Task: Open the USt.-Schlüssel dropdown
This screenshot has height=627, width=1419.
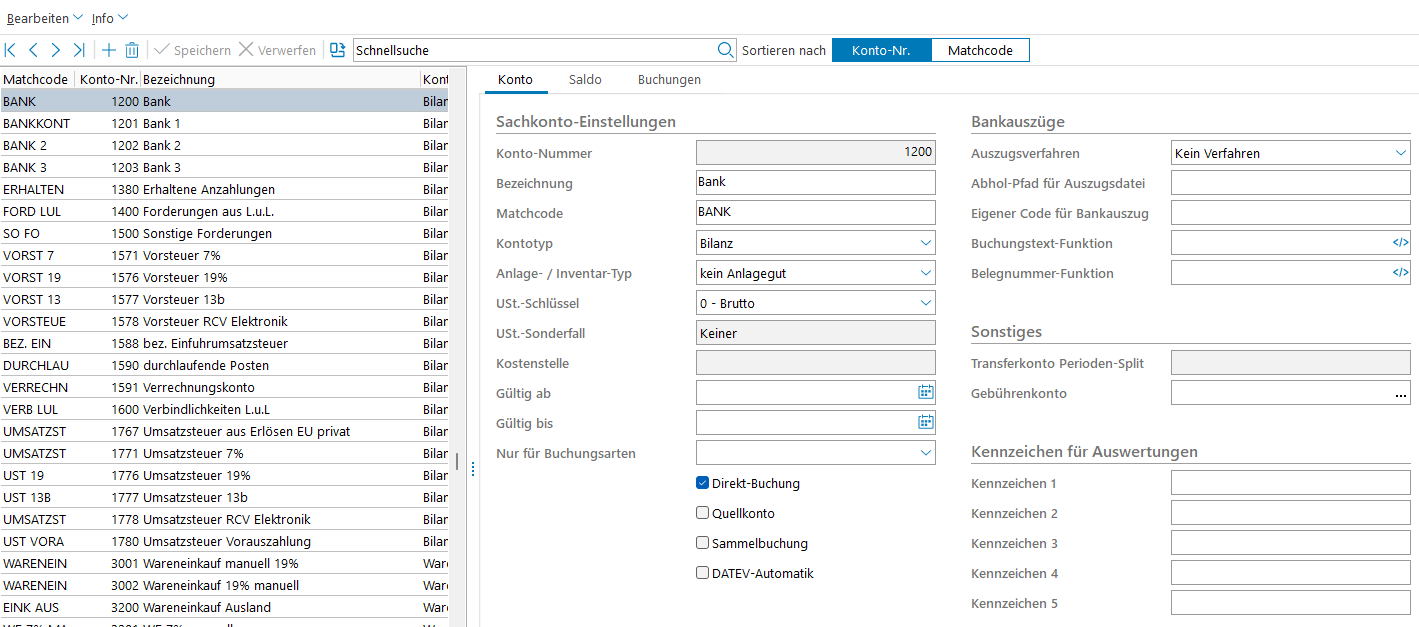Action: 924,303
